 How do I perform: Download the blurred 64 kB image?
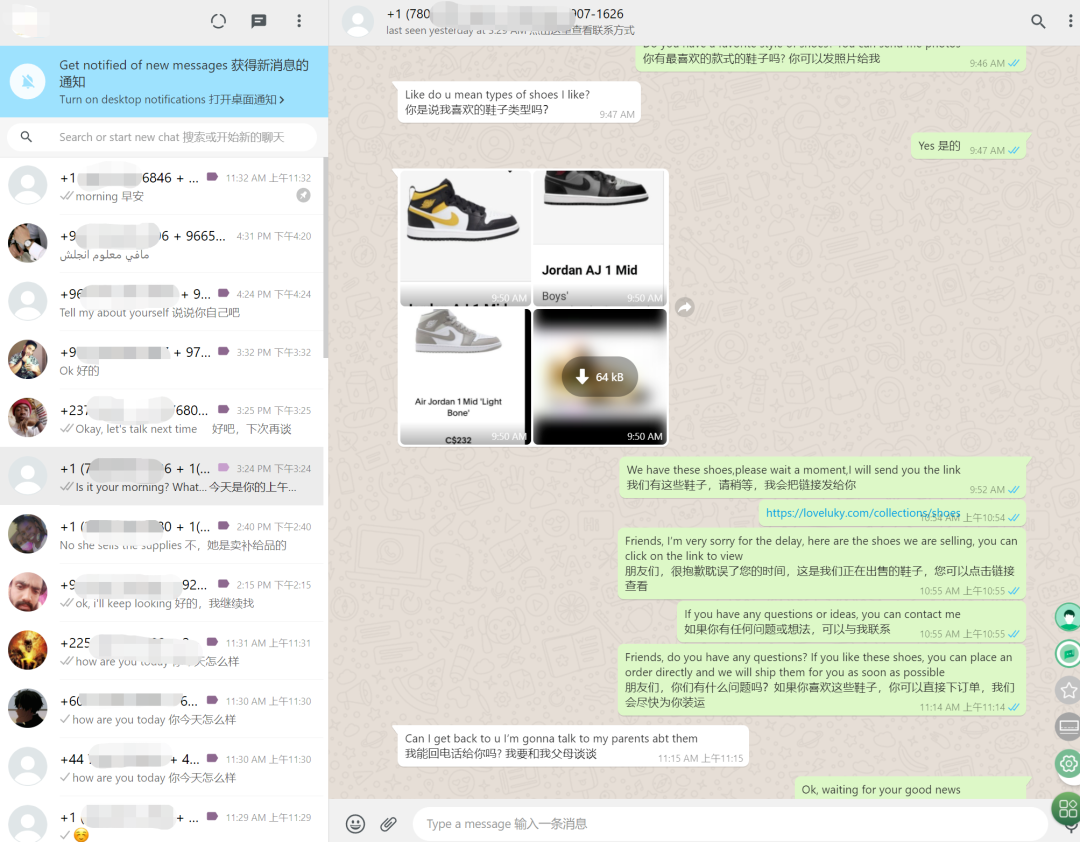tap(599, 377)
